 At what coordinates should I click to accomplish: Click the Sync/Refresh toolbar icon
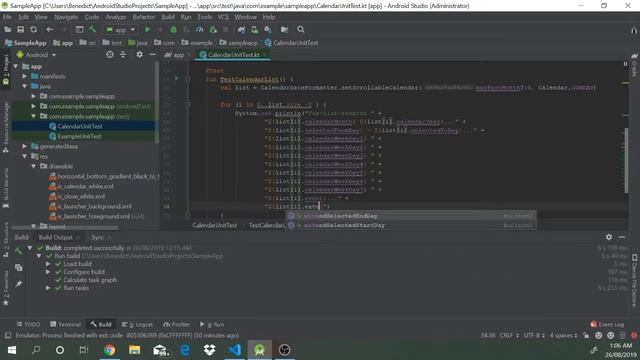[x=33, y=29]
